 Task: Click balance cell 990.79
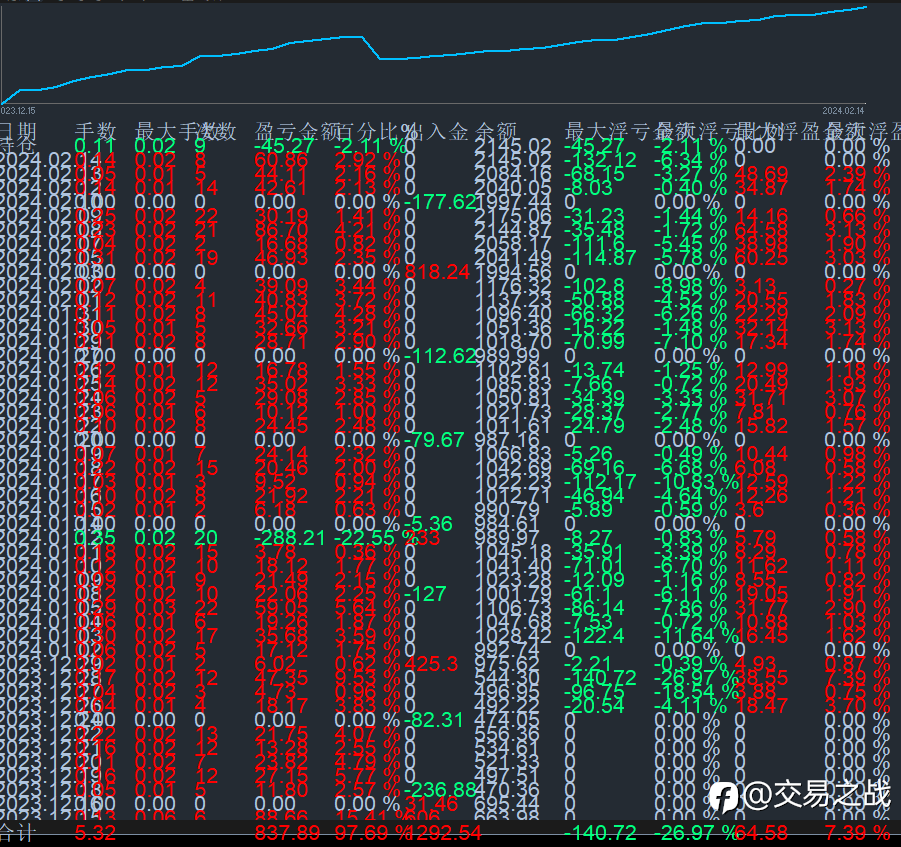coord(507,510)
